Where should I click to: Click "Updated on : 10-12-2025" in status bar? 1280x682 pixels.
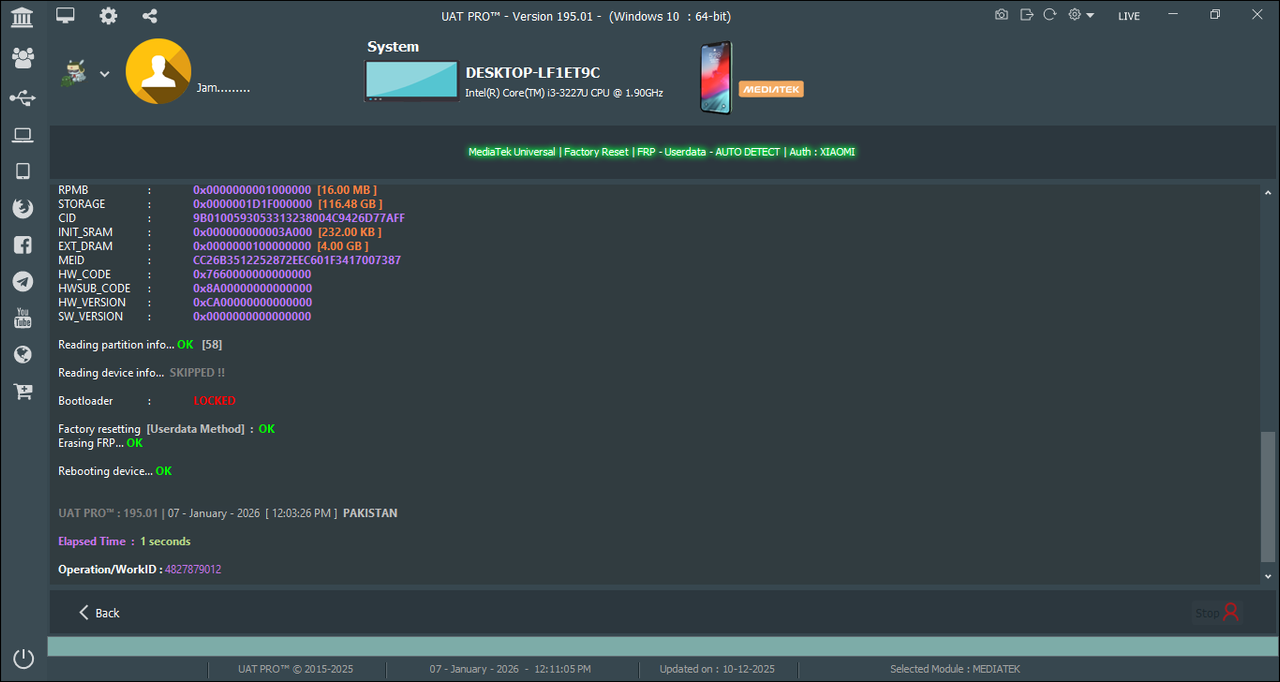717,669
